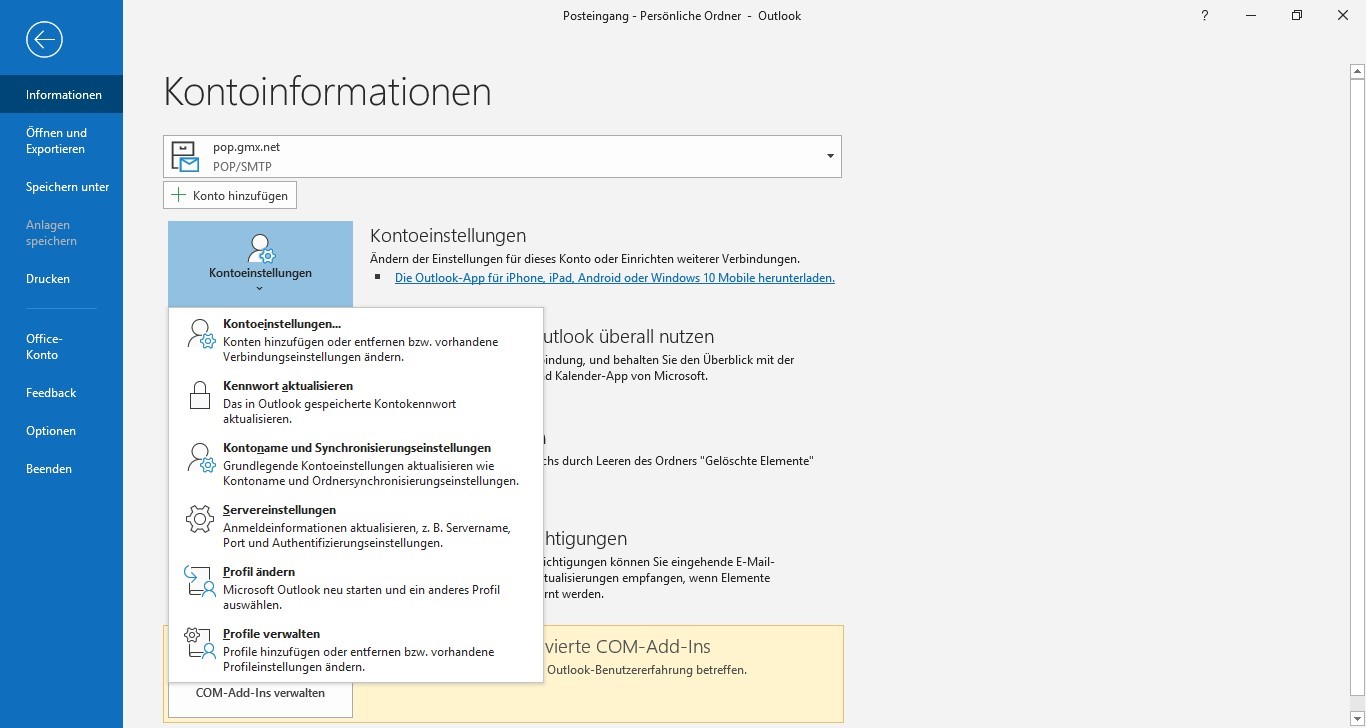Click the padlock icon for Kennwort aktualisieren
Image resolution: width=1366 pixels, height=728 pixels.
point(200,397)
